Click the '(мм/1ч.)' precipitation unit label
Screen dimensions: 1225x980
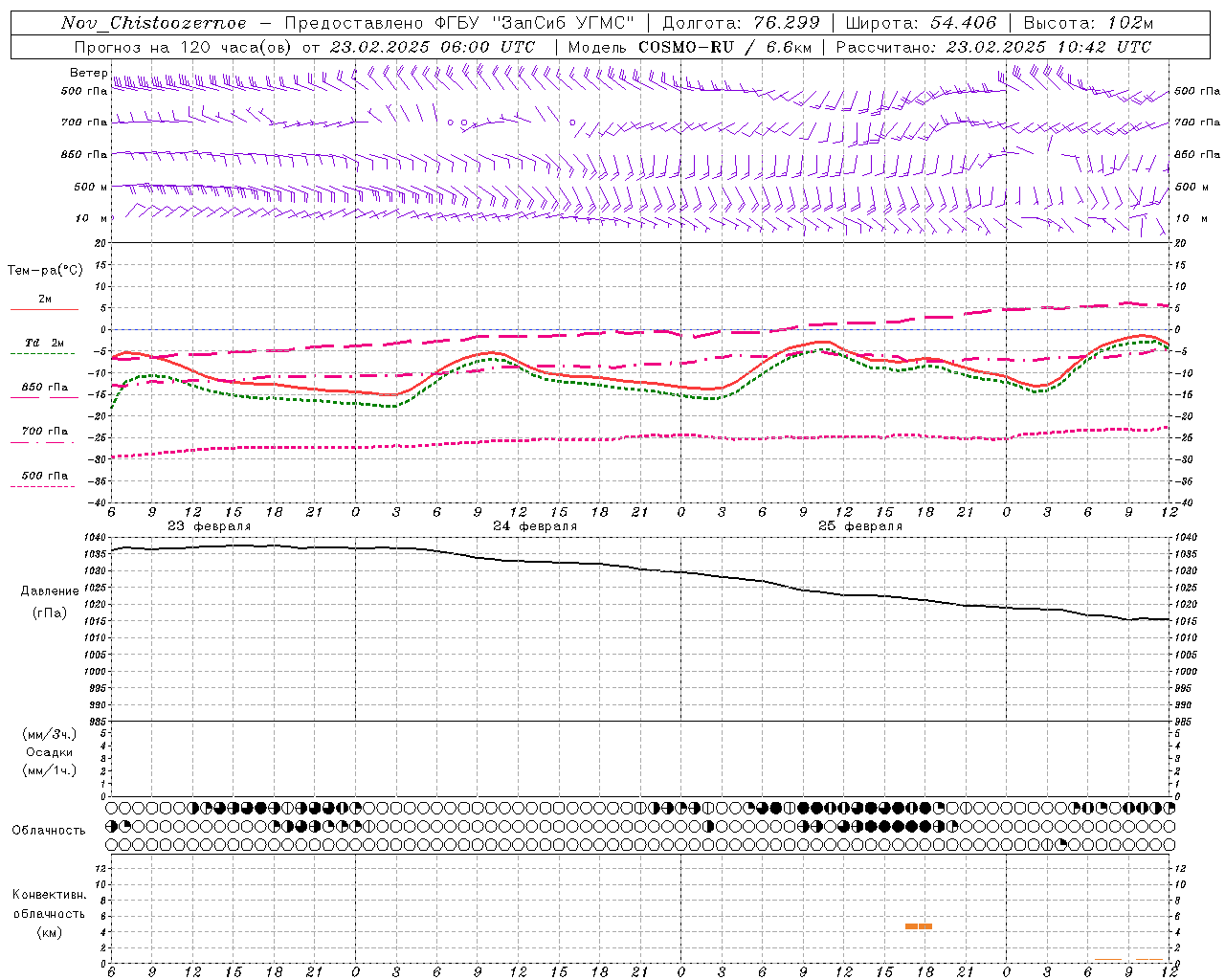tap(50, 770)
